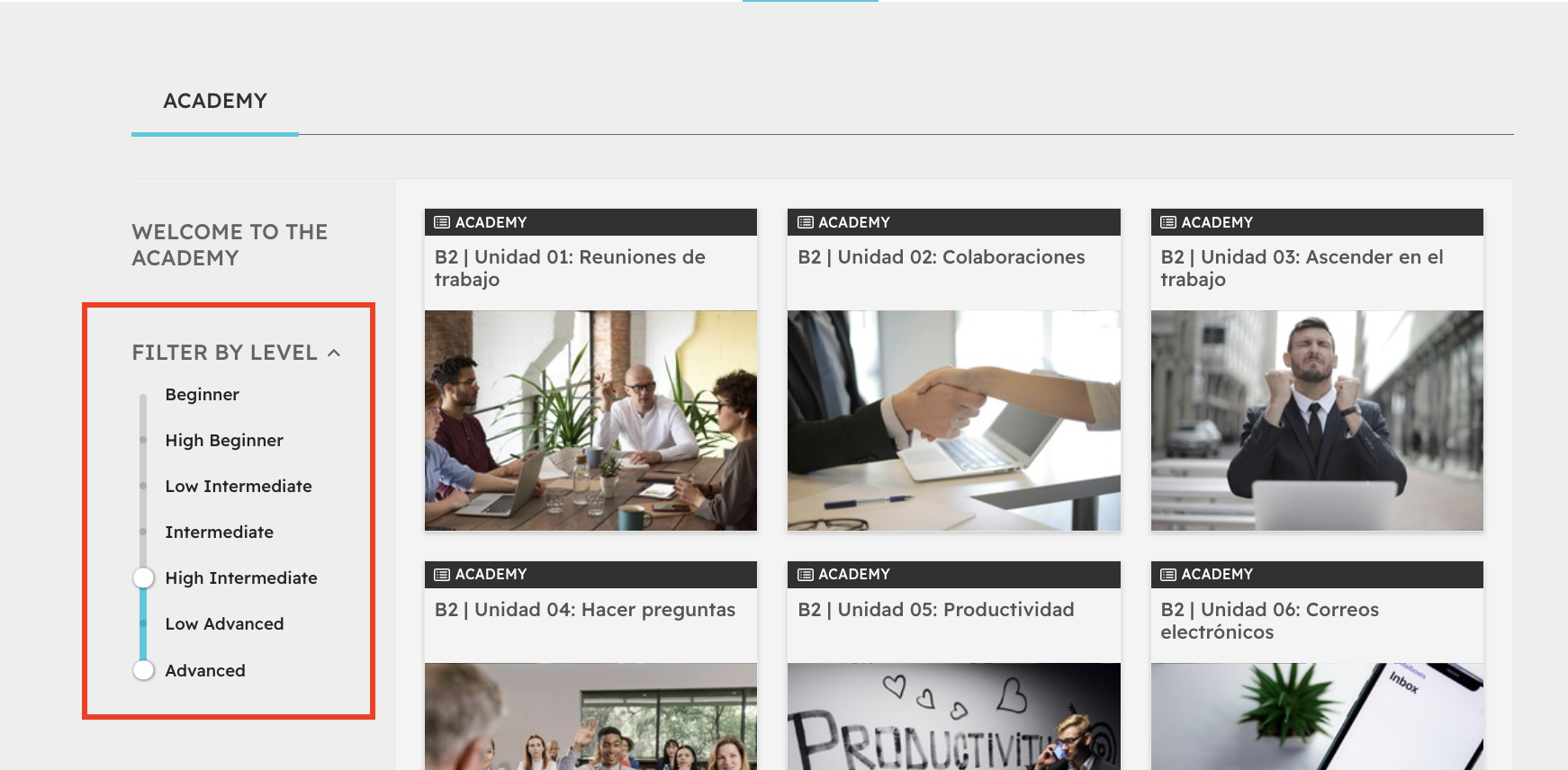
Task: Open B2 Unidad 02: Colaboraciones title
Action: click(x=942, y=257)
